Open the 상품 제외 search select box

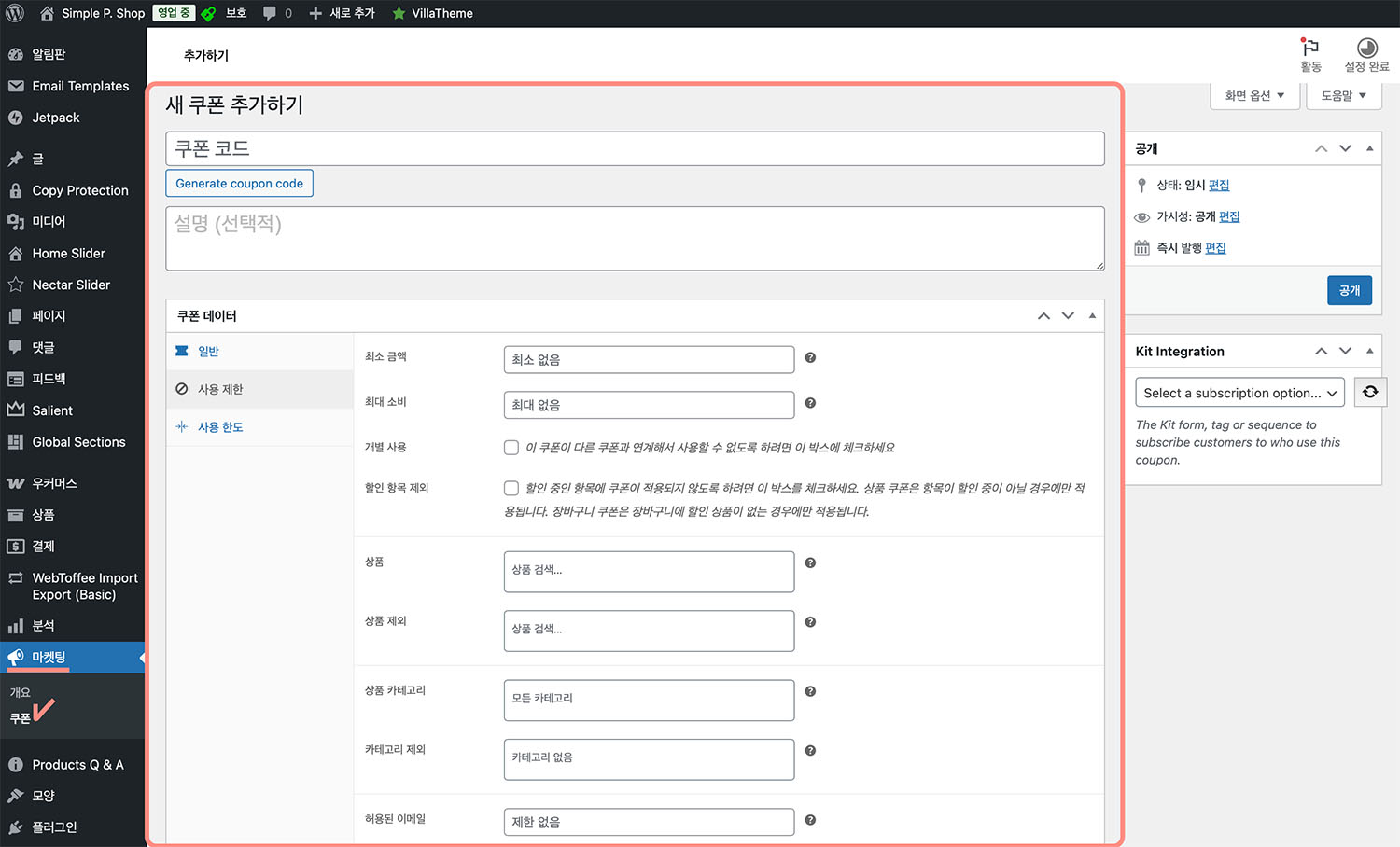[x=649, y=631]
